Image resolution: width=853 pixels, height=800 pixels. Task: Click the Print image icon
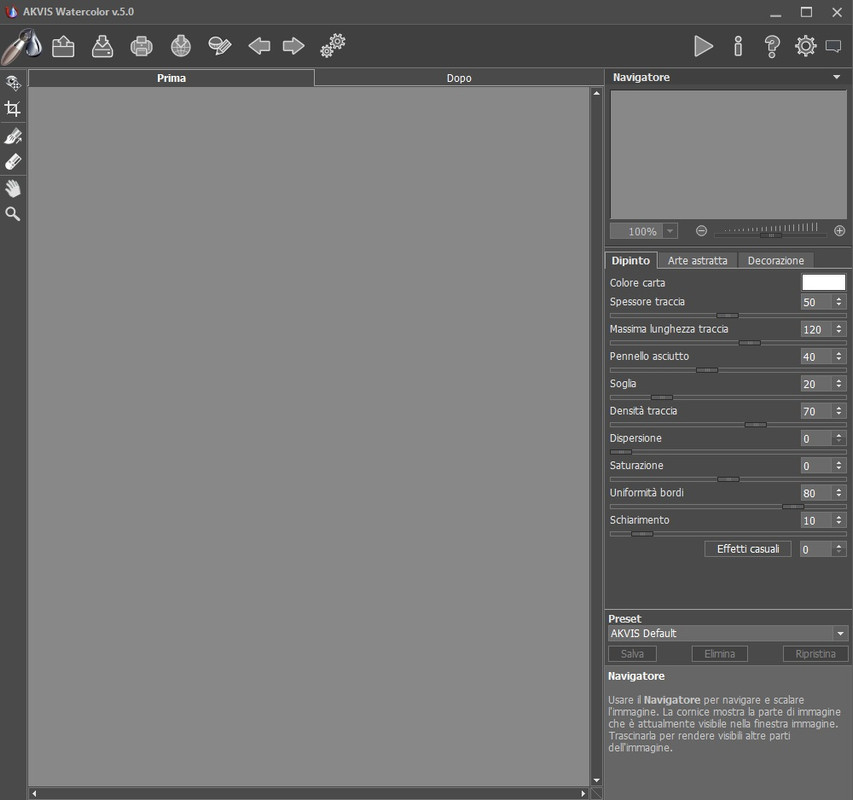pyautogui.click(x=141, y=46)
